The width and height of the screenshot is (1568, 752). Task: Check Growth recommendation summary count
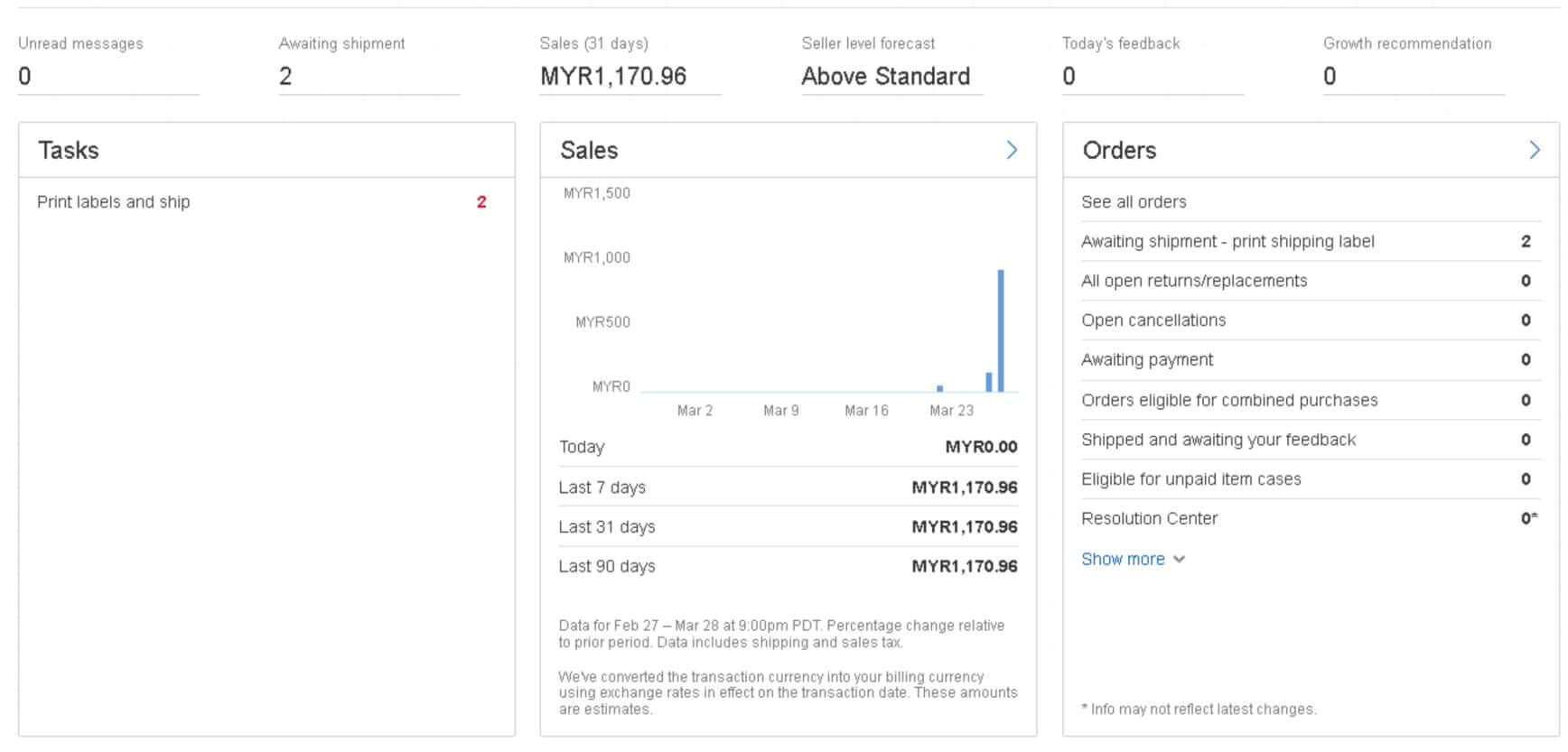(1330, 77)
